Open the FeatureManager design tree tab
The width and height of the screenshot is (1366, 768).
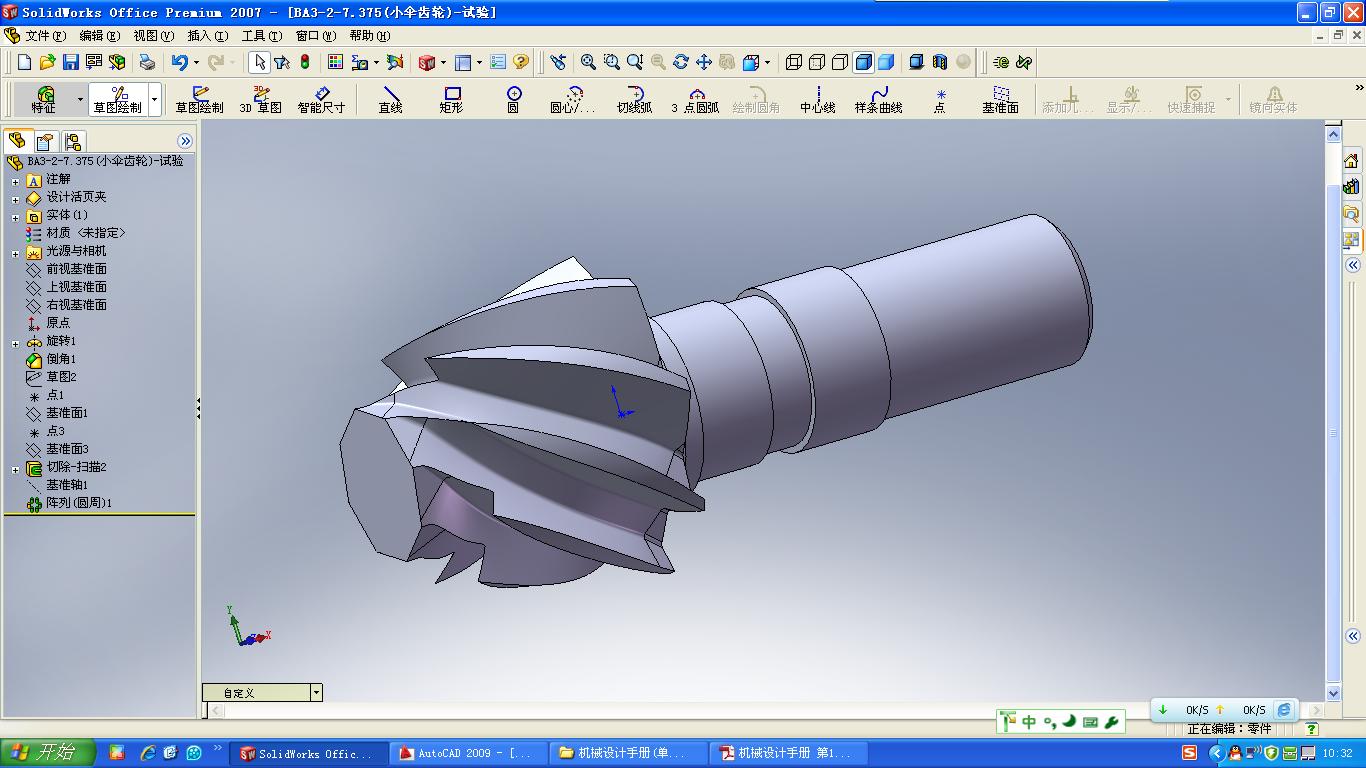[17, 141]
